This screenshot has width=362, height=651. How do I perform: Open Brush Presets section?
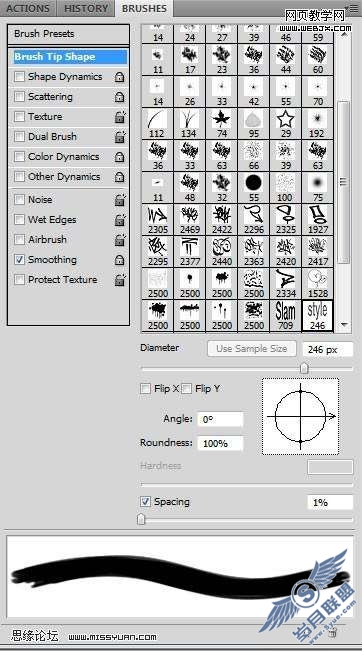coord(68,34)
